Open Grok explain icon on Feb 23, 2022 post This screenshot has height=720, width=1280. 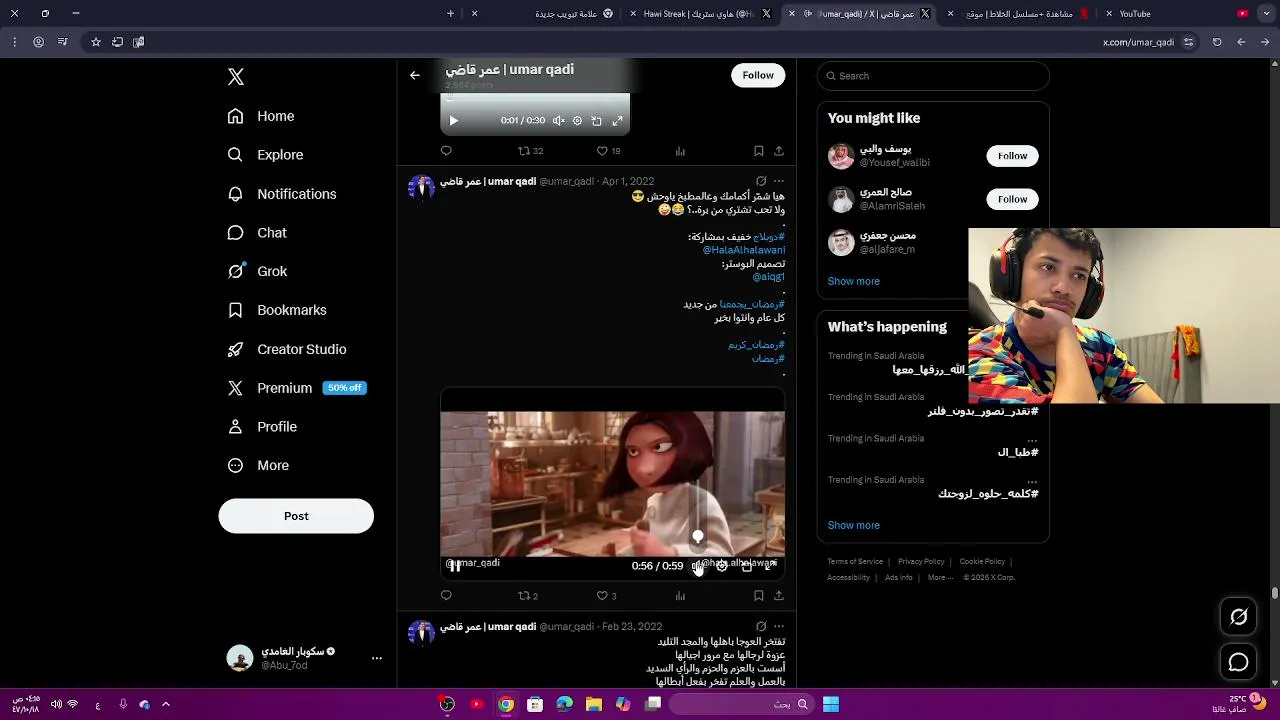tap(761, 627)
